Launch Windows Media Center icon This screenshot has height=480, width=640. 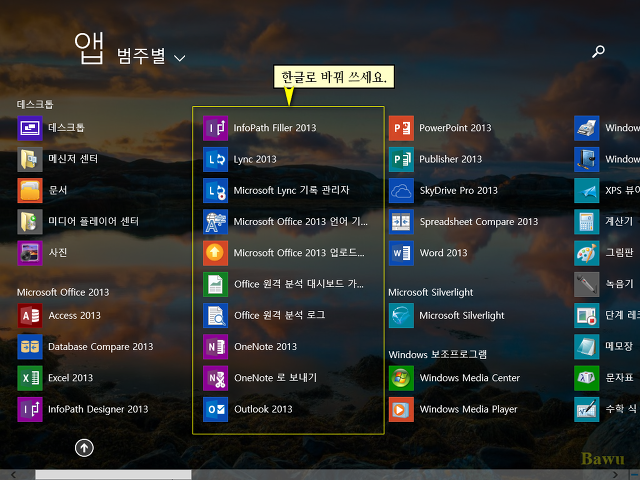click(x=401, y=378)
